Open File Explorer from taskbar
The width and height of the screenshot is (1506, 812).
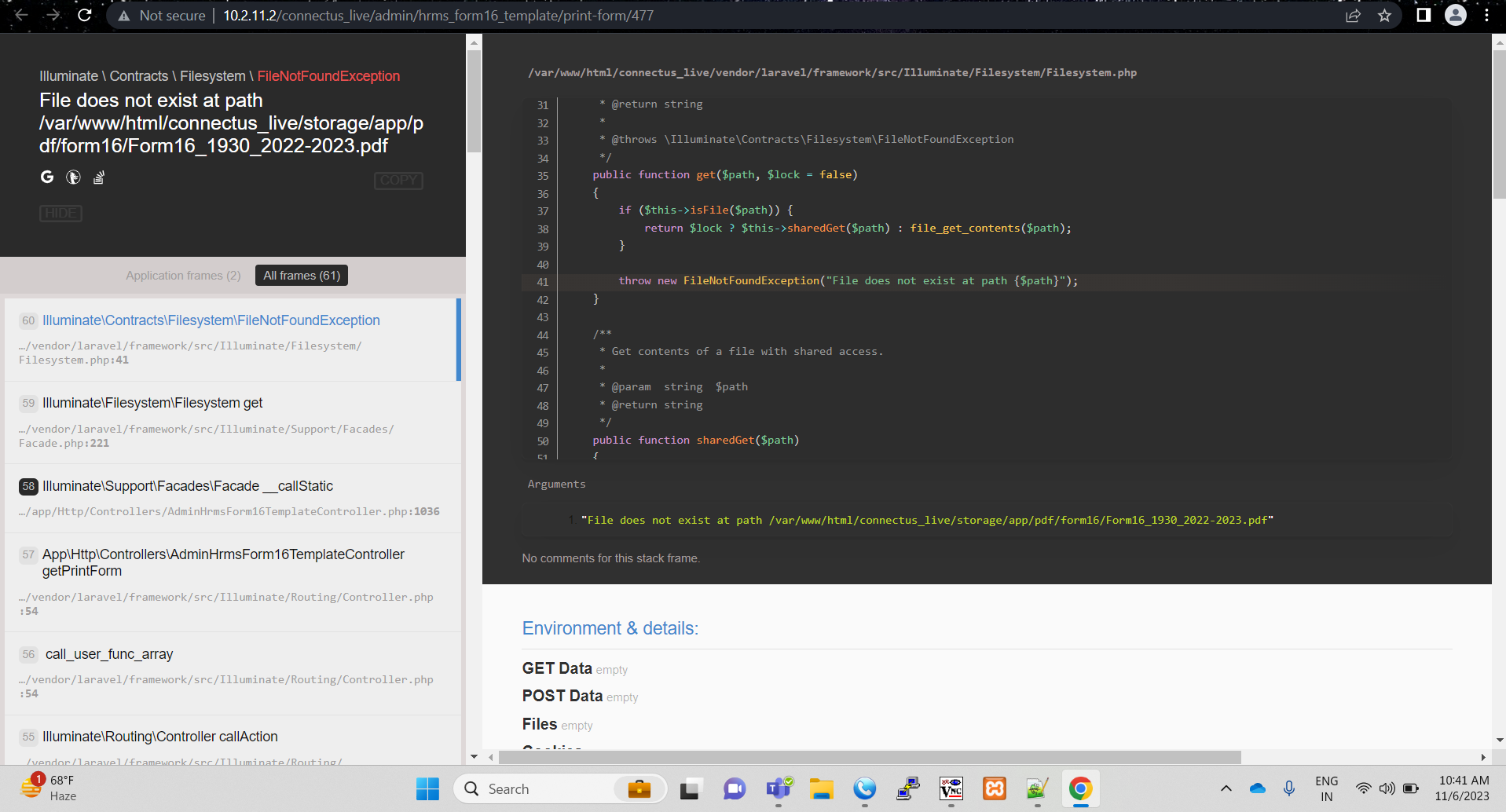point(822,788)
